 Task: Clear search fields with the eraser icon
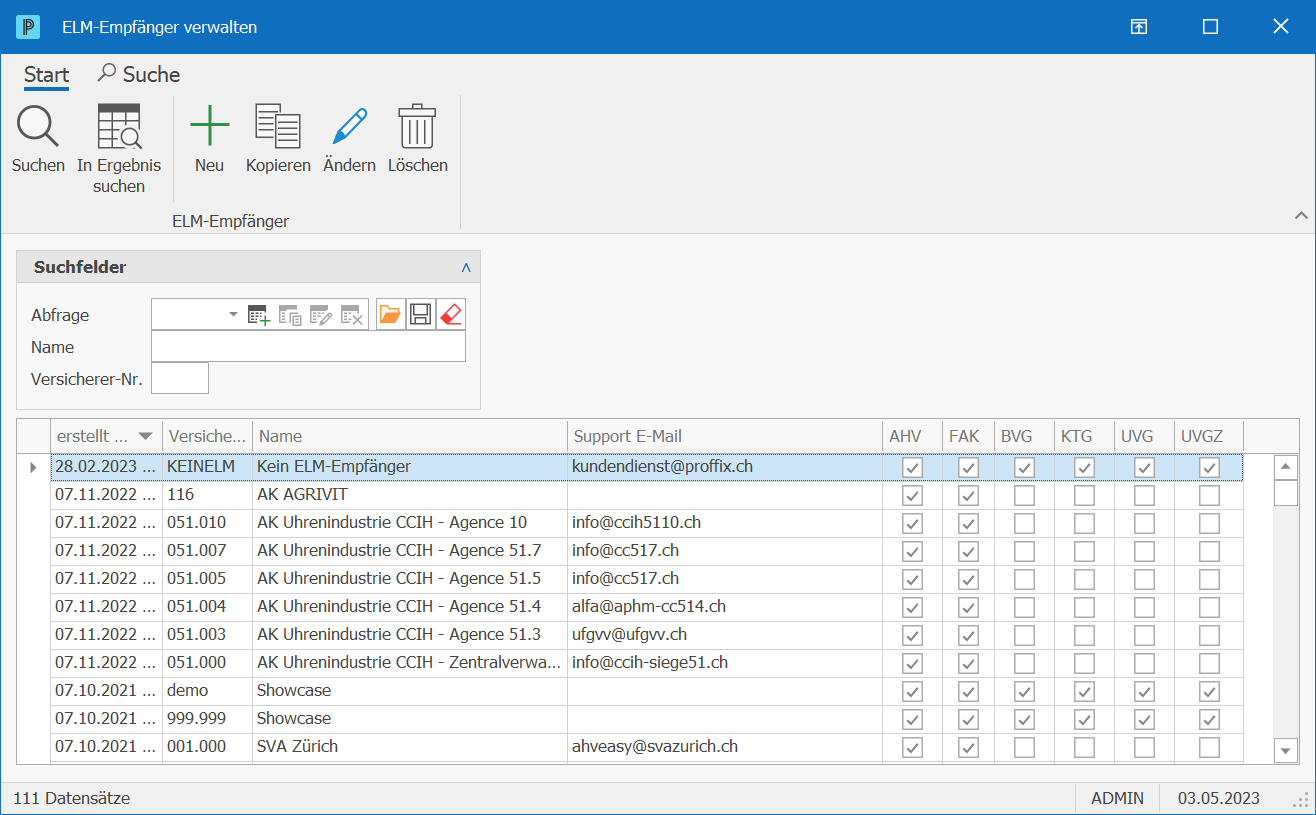pos(451,315)
